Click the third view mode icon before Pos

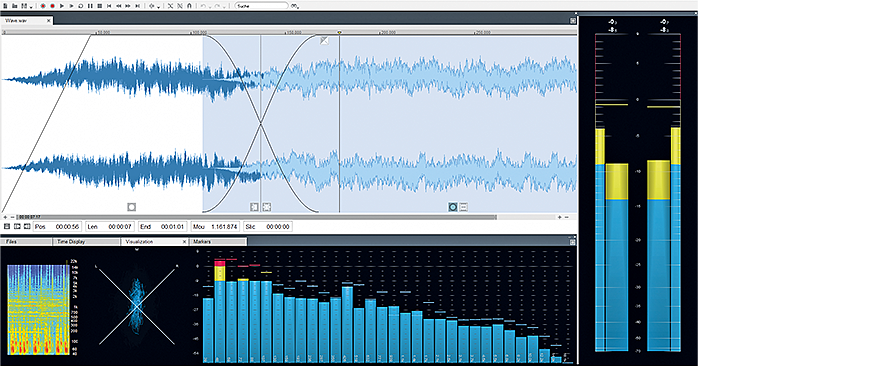(x=26, y=227)
